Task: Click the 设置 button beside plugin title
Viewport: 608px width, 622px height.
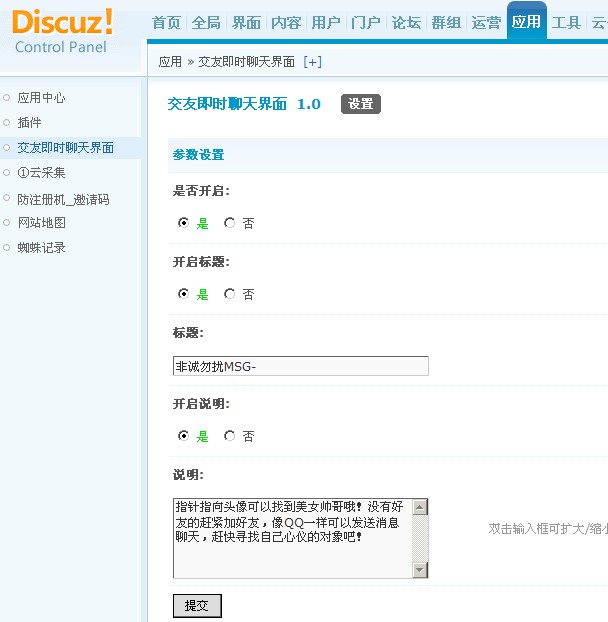Action: (x=360, y=104)
